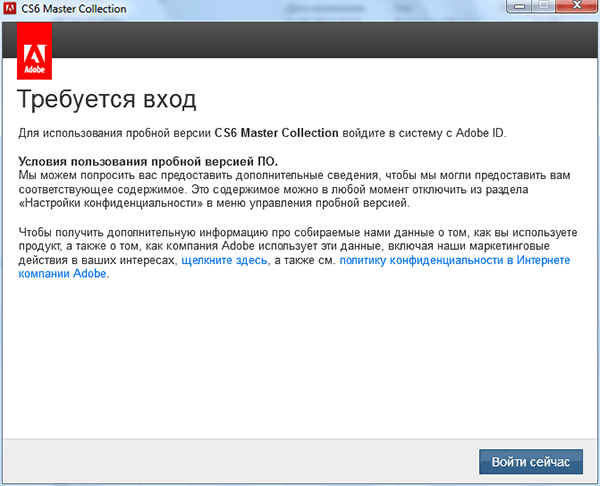
Task: Open the щелкните здесь link
Action: click(x=224, y=260)
